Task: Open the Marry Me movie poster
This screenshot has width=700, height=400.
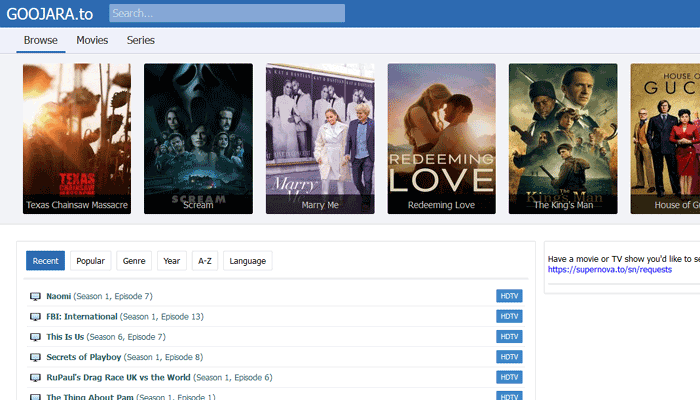Action: (x=320, y=138)
